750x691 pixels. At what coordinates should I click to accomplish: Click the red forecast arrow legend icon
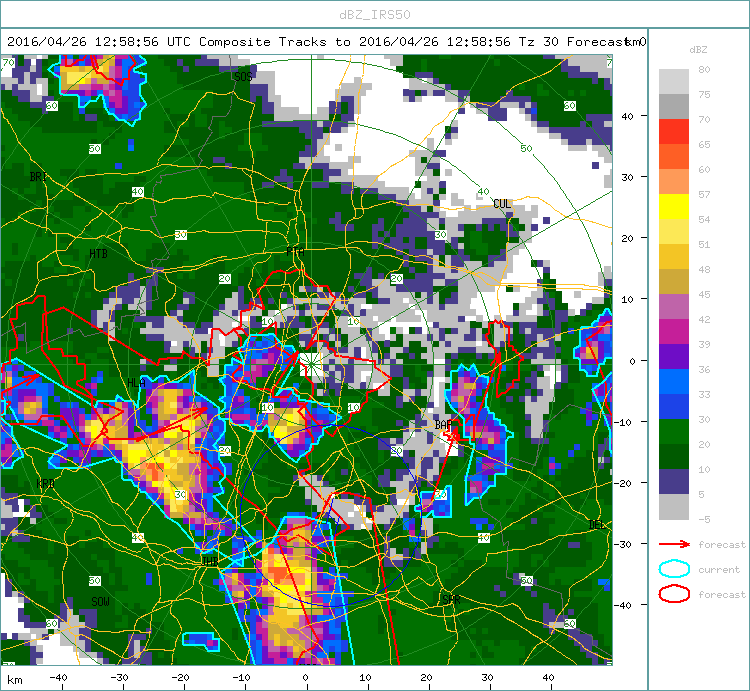coord(674,544)
